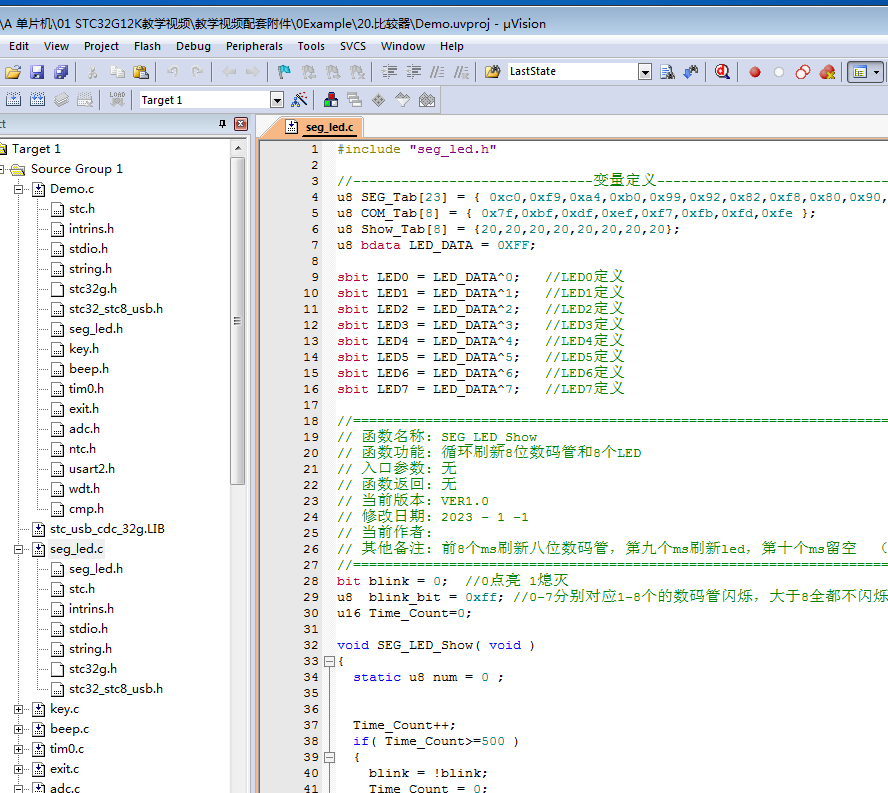Open the Target 1 selection dropdown

pyautogui.click(x=276, y=100)
